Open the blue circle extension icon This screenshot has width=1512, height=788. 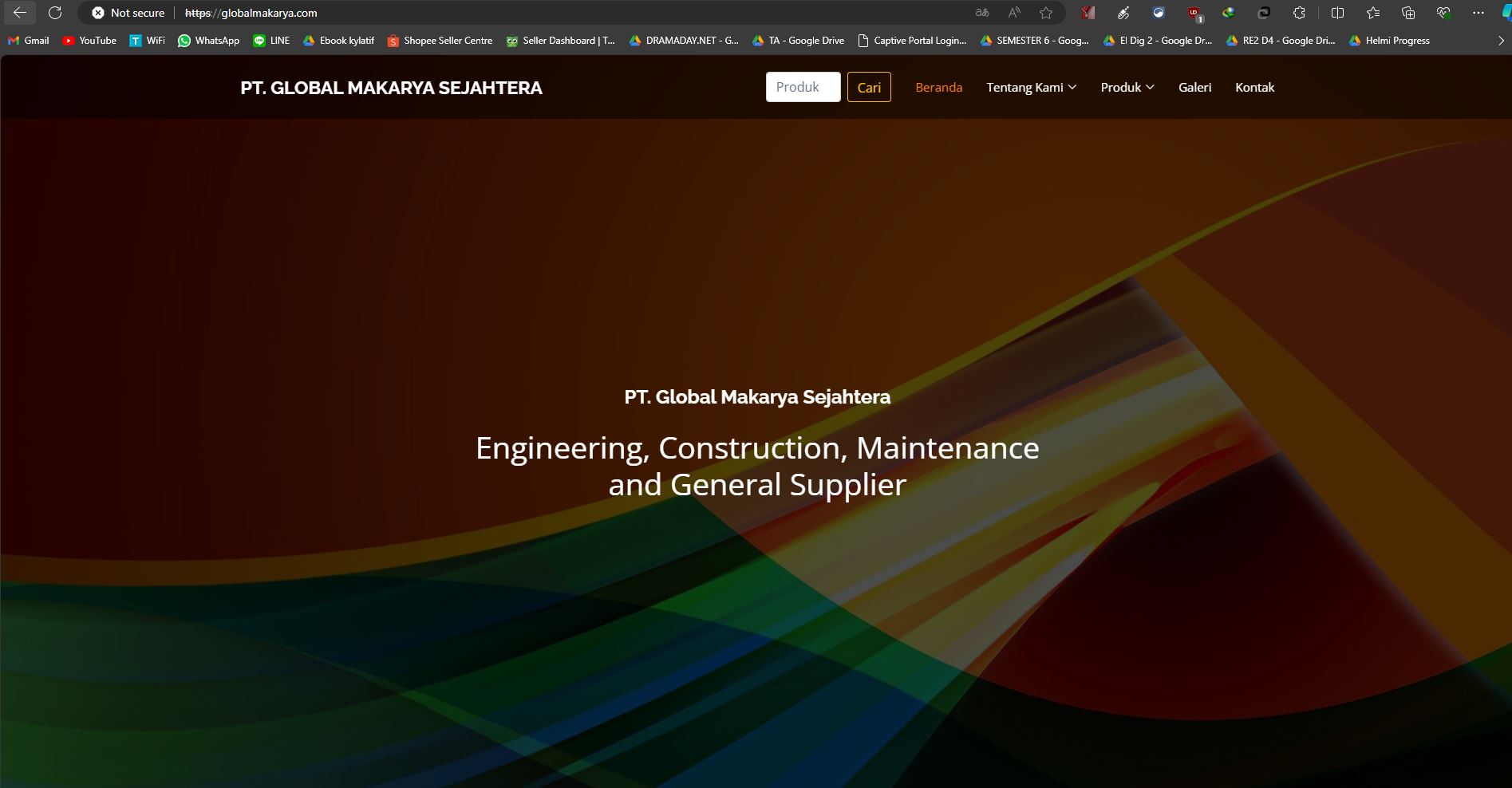tap(1159, 13)
